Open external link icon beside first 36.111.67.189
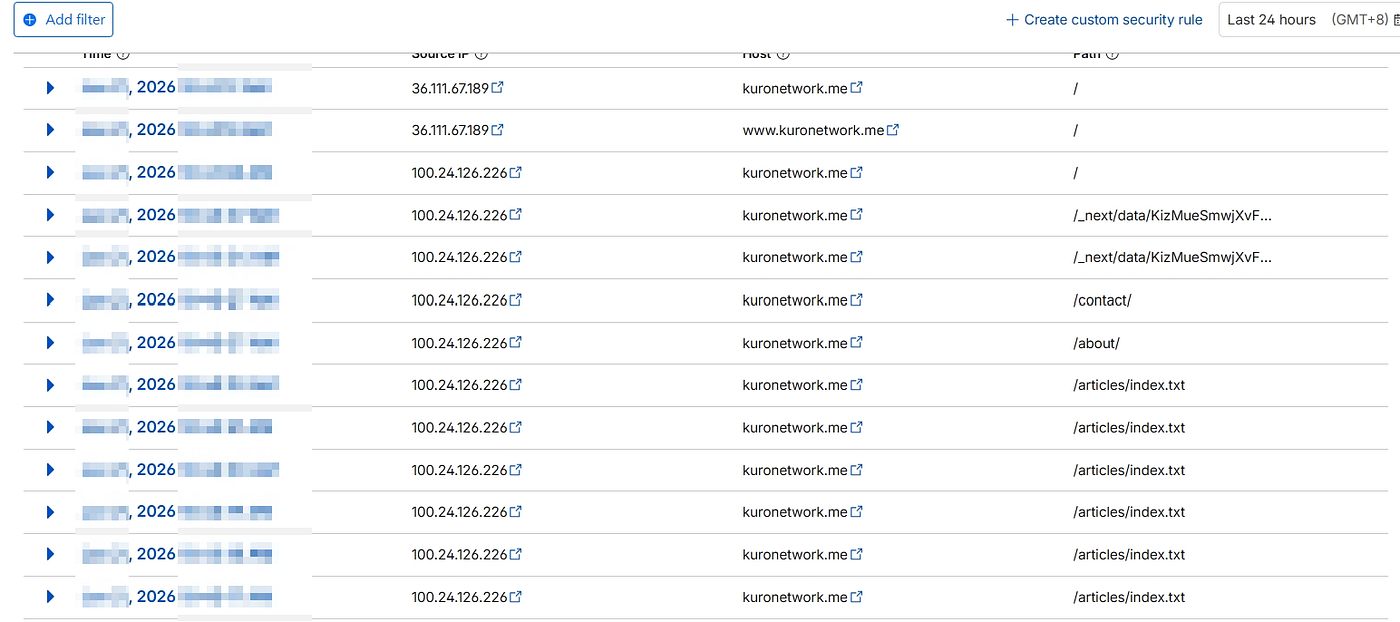Viewport: 1400px width, 622px height. [498, 88]
